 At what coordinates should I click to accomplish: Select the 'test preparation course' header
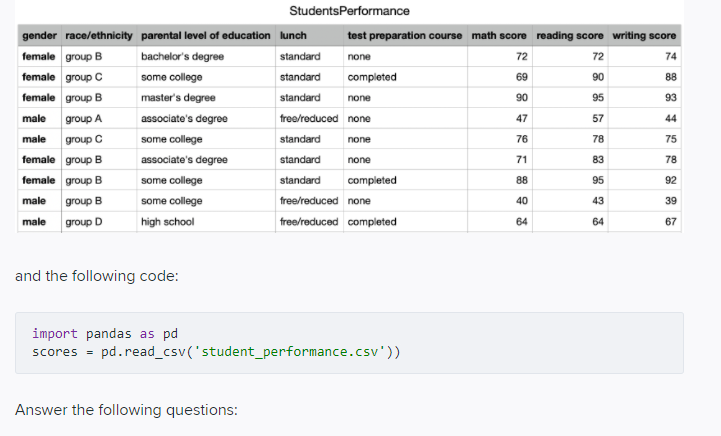pos(404,36)
